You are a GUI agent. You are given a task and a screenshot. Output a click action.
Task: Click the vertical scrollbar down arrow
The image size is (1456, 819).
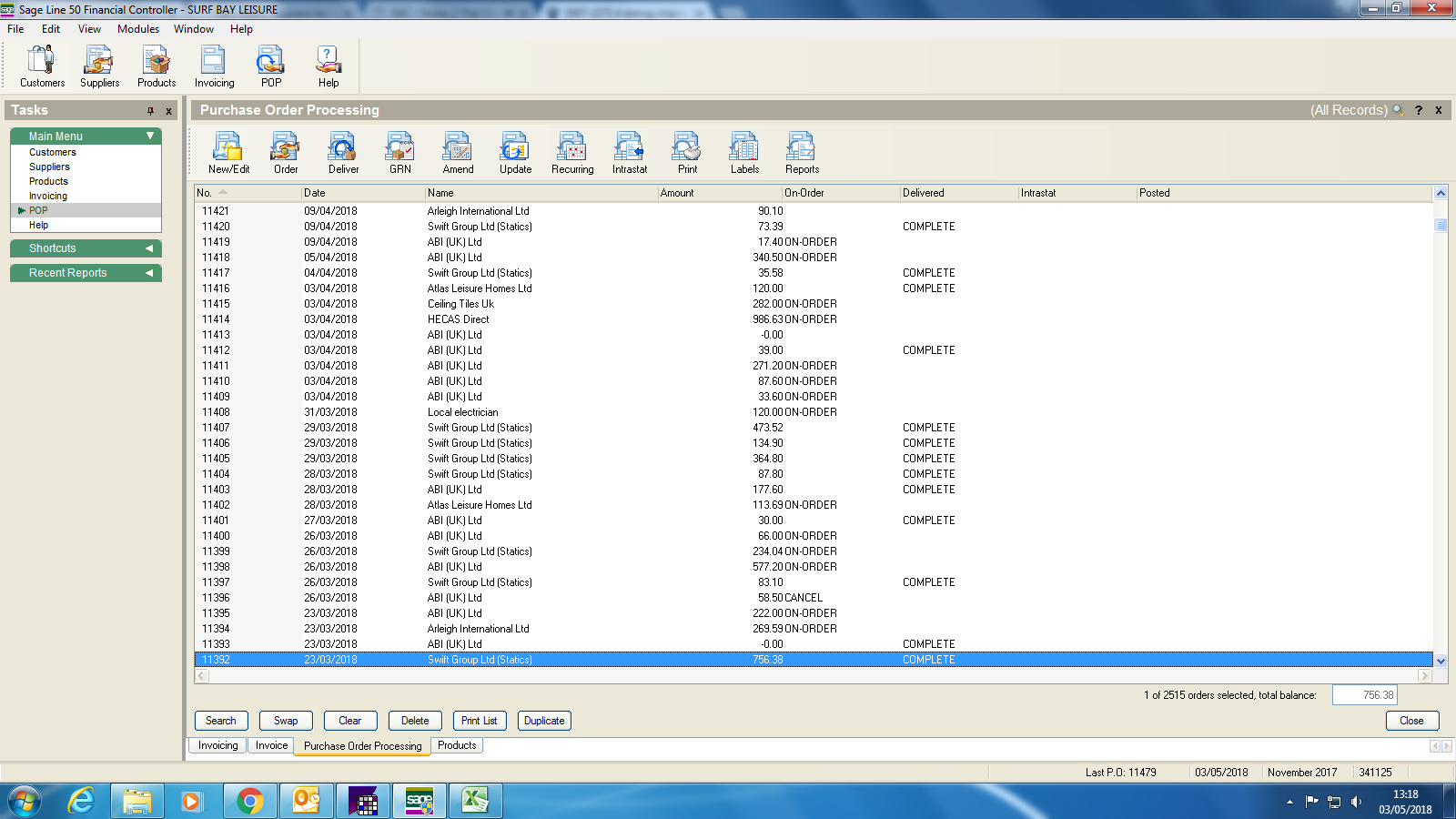pyautogui.click(x=1441, y=661)
